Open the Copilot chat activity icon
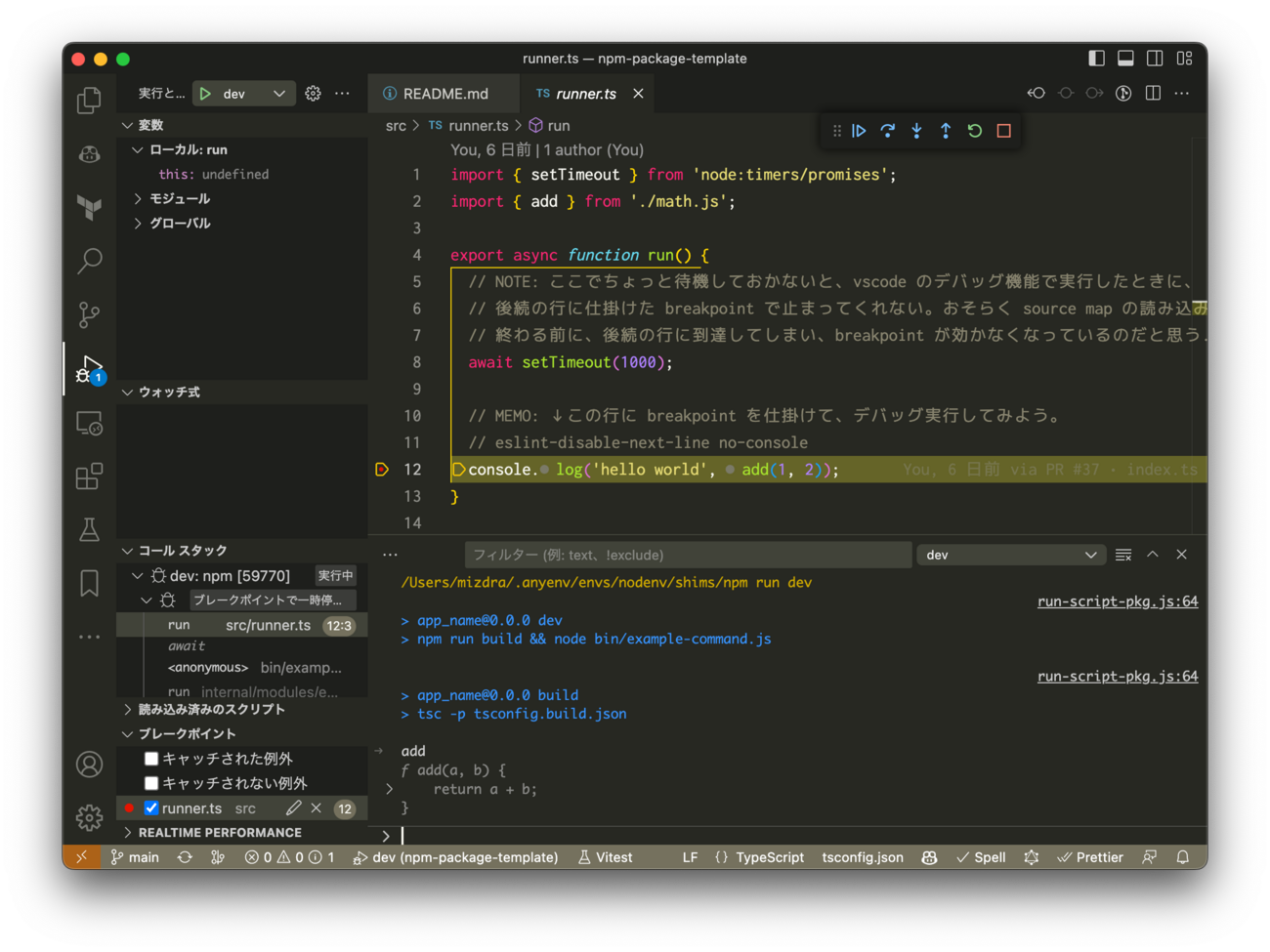1270x952 pixels. 89,153
